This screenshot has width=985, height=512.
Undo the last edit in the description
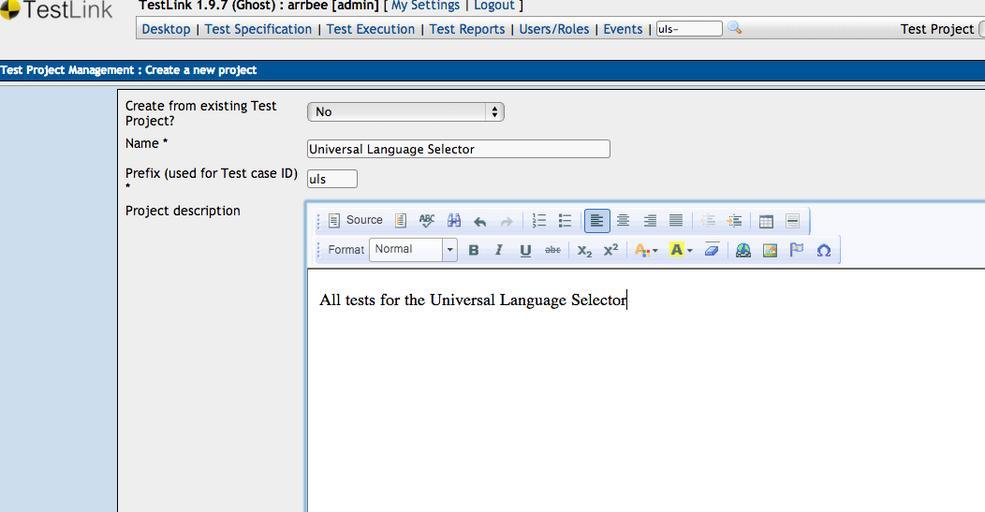point(480,221)
